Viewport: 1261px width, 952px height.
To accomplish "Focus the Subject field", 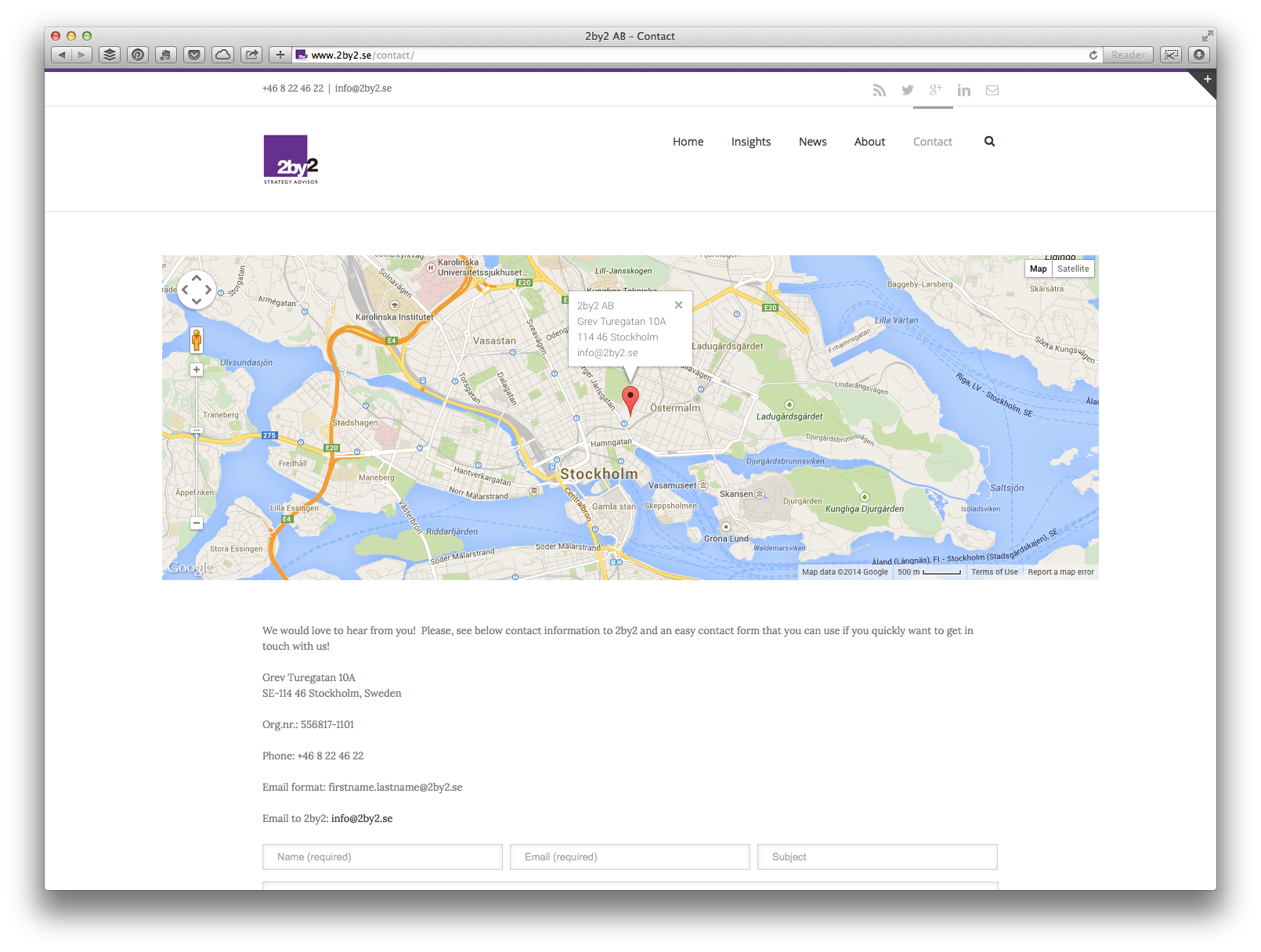I will pyautogui.click(x=877, y=856).
